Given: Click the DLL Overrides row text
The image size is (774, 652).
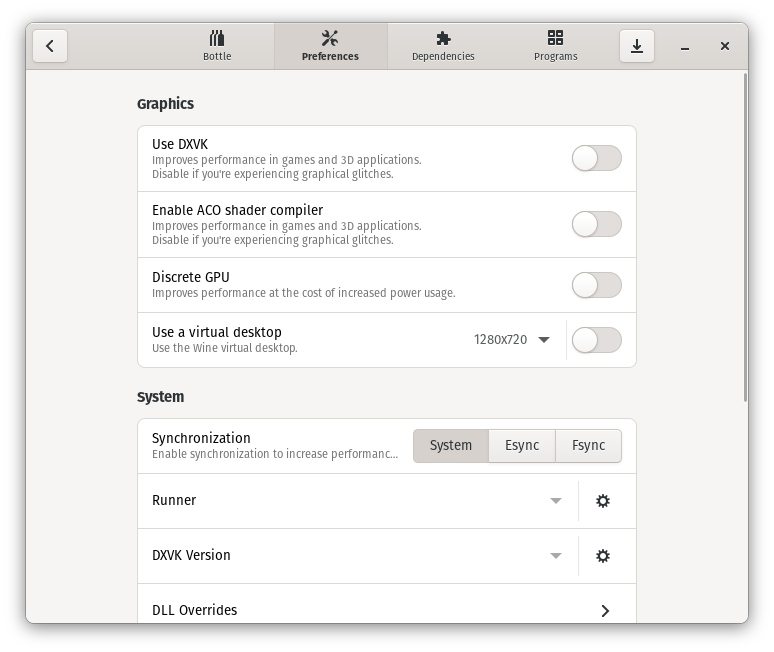Looking at the screenshot, I should (194, 610).
